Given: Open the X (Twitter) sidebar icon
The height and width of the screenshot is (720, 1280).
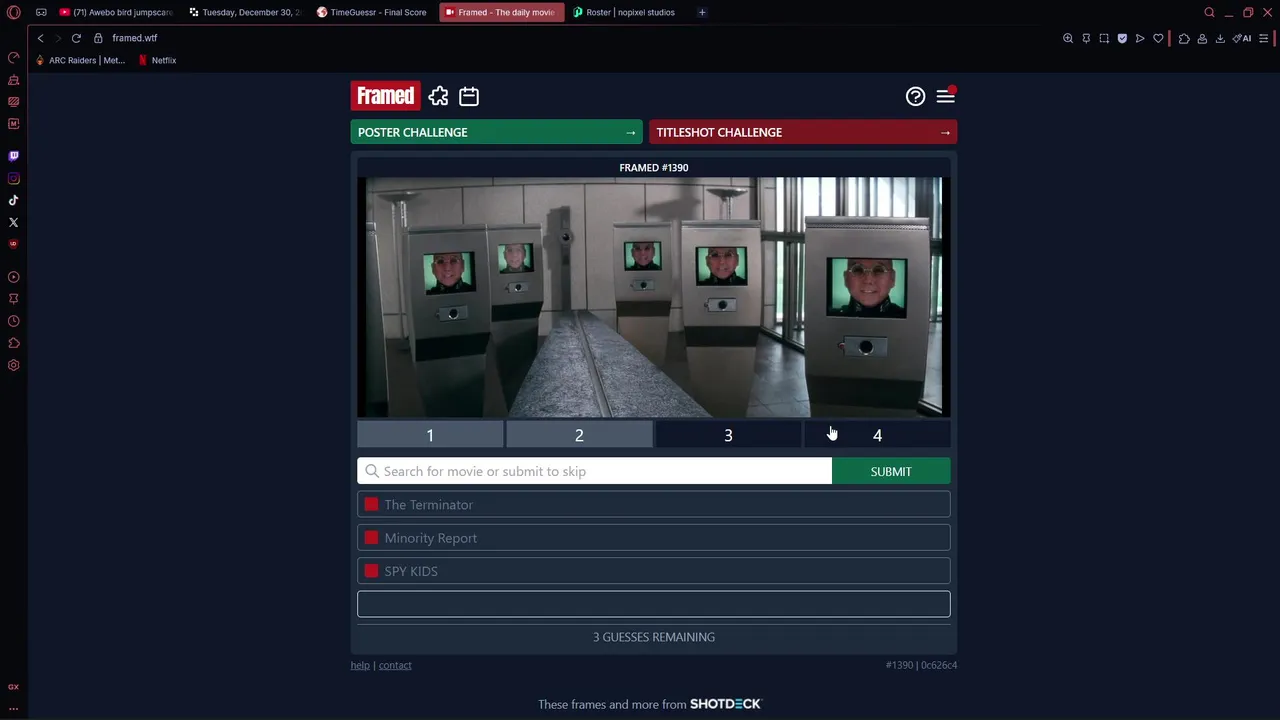Looking at the screenshot, I should [14, 222].
